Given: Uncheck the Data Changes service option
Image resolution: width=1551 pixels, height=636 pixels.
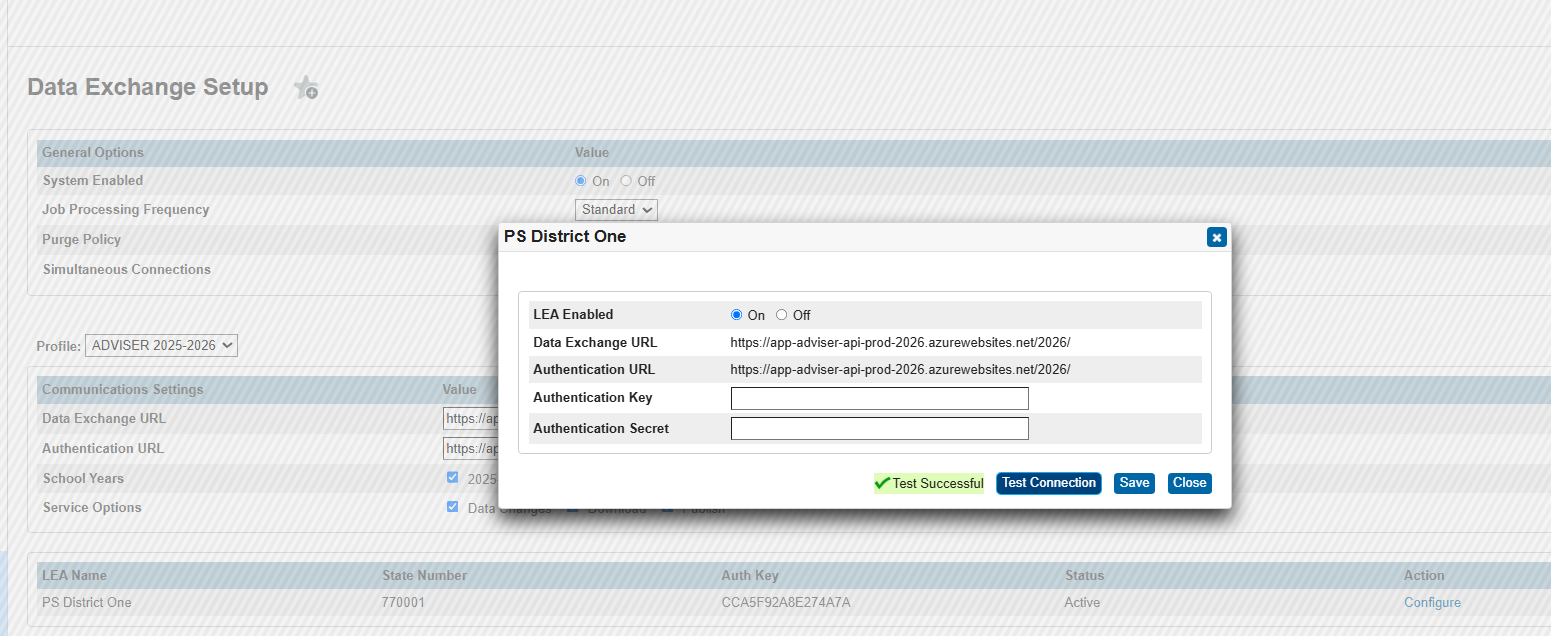Looking at the screenshot, I should tap(452, 507).
